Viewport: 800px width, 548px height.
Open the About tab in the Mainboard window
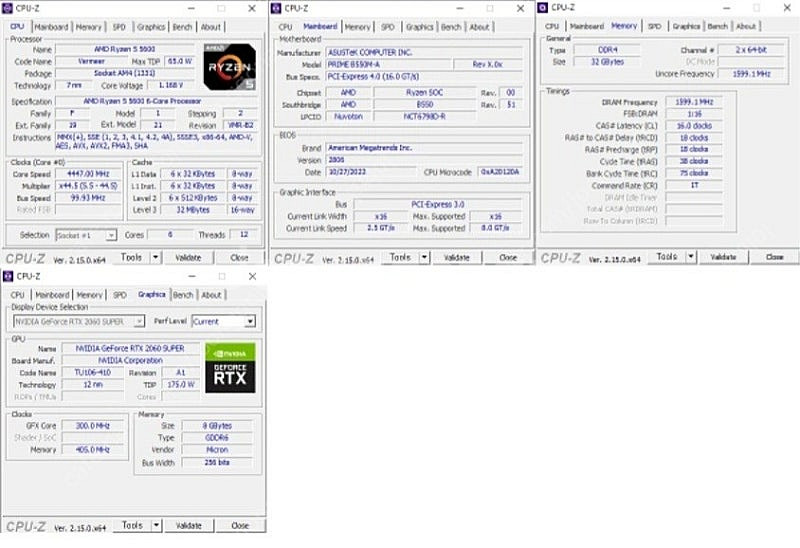click(479, 27)
